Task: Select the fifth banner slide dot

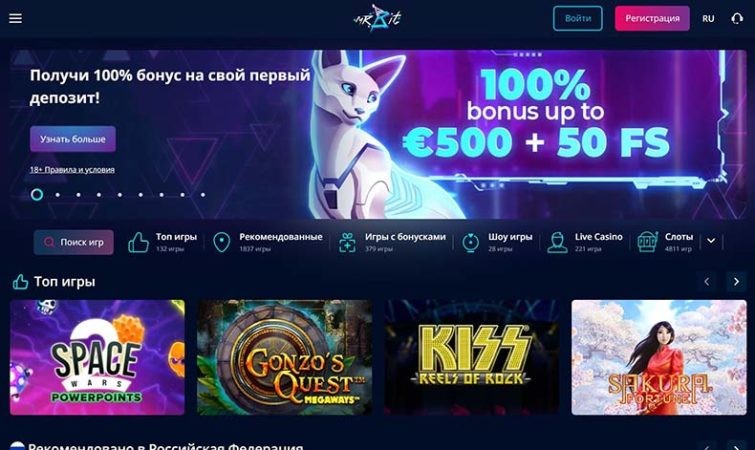Action: click(120, 195)
